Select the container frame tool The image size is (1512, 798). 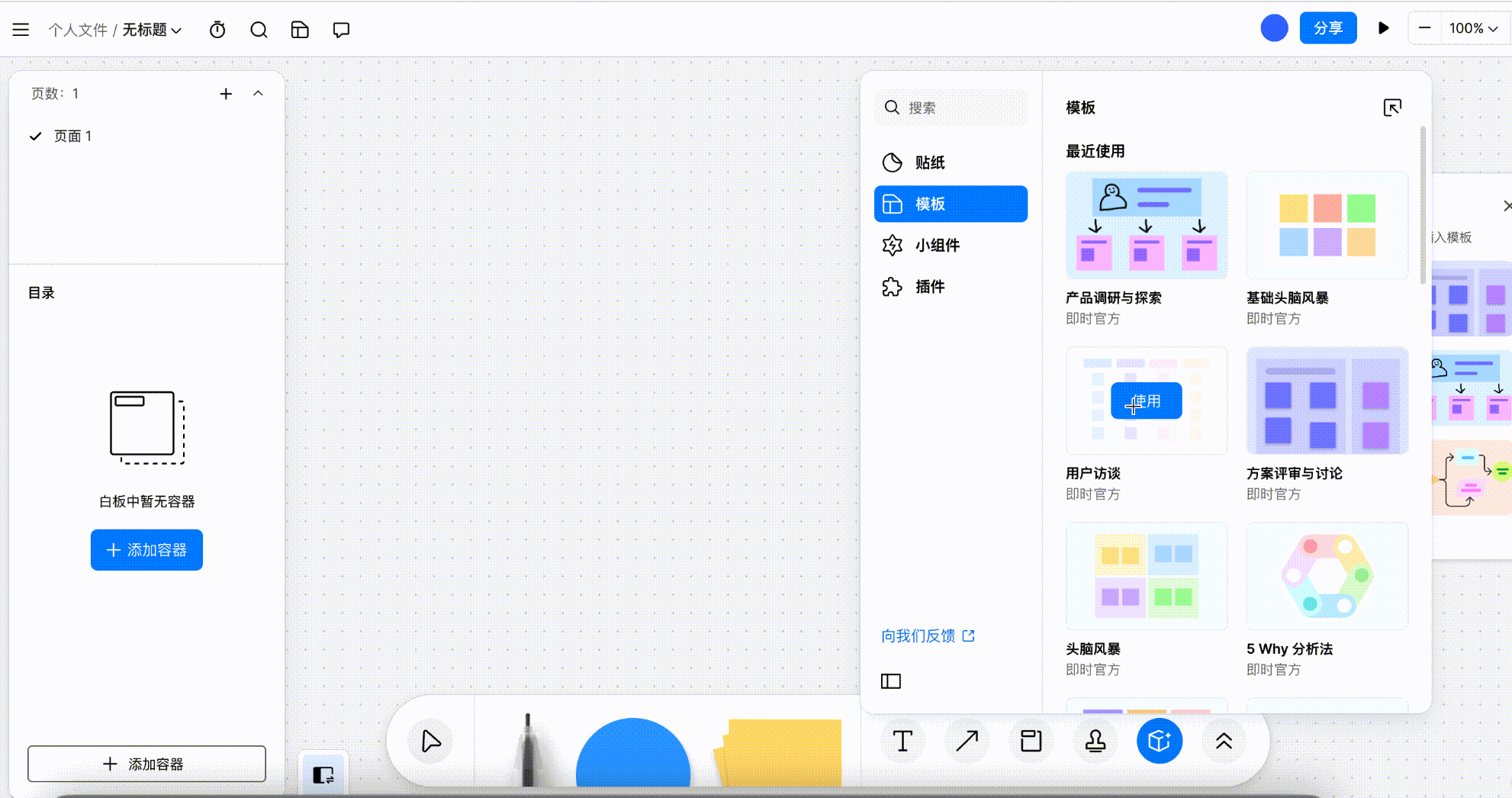(x=1031, y=741)
